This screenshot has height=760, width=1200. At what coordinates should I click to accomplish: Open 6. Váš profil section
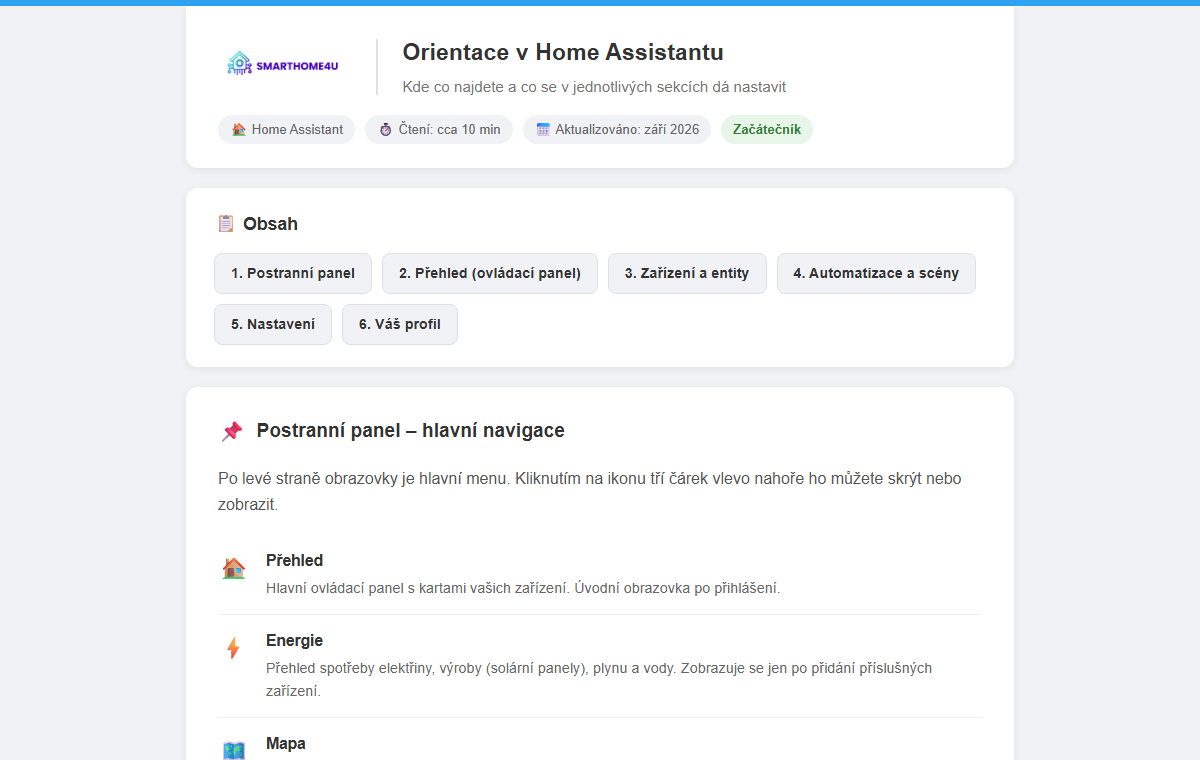[x=400, y=324]
